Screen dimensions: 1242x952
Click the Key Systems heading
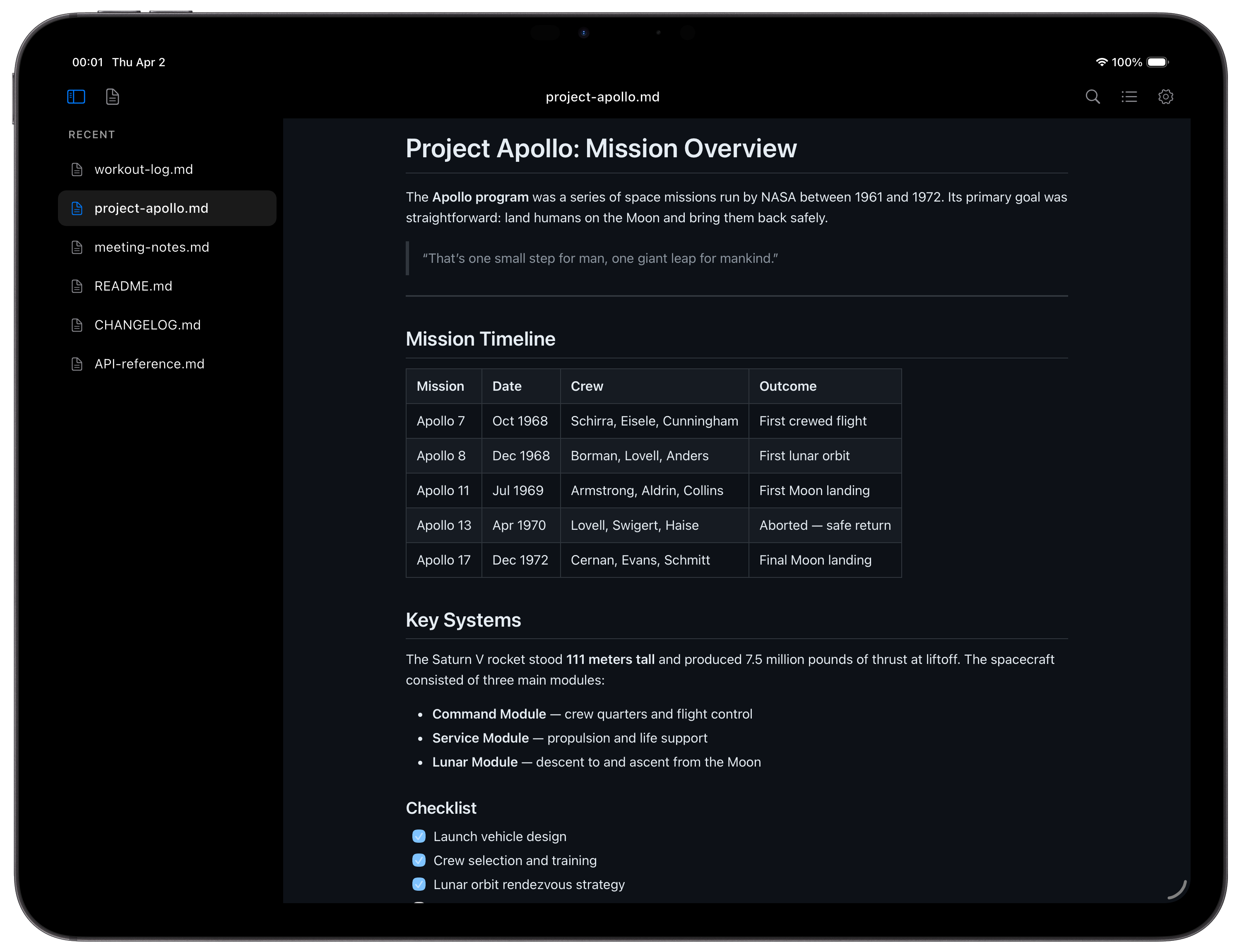tap(463, 620)
